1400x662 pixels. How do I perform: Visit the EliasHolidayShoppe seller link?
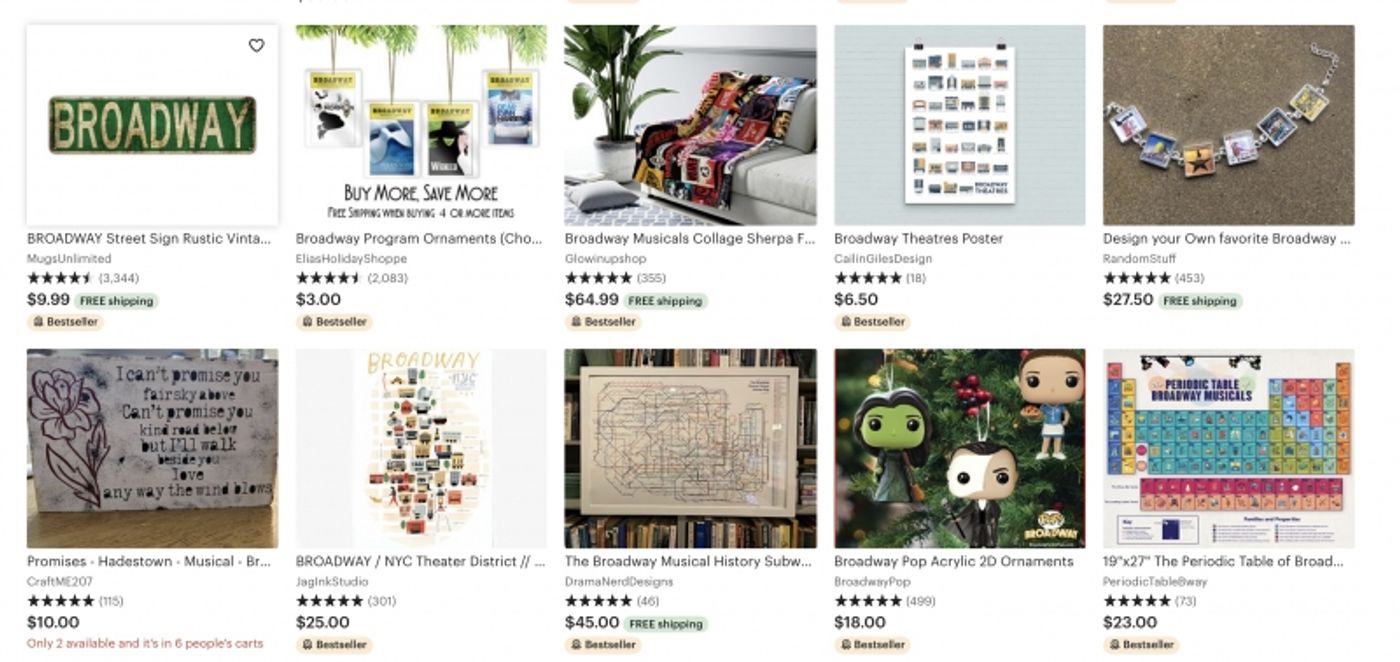click(x=351, y=259)
